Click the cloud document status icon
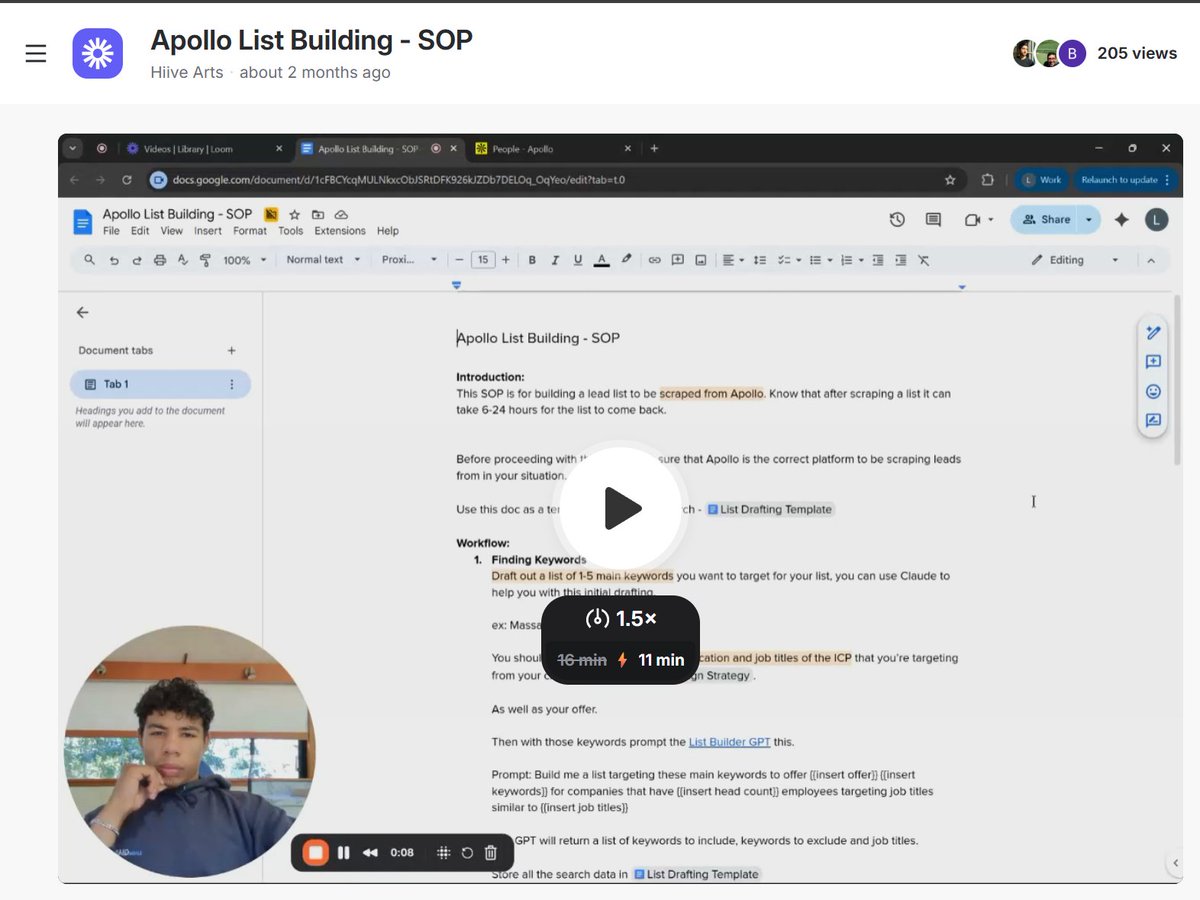The height and width of the screenshot is (900, 1200). [341, 215]
